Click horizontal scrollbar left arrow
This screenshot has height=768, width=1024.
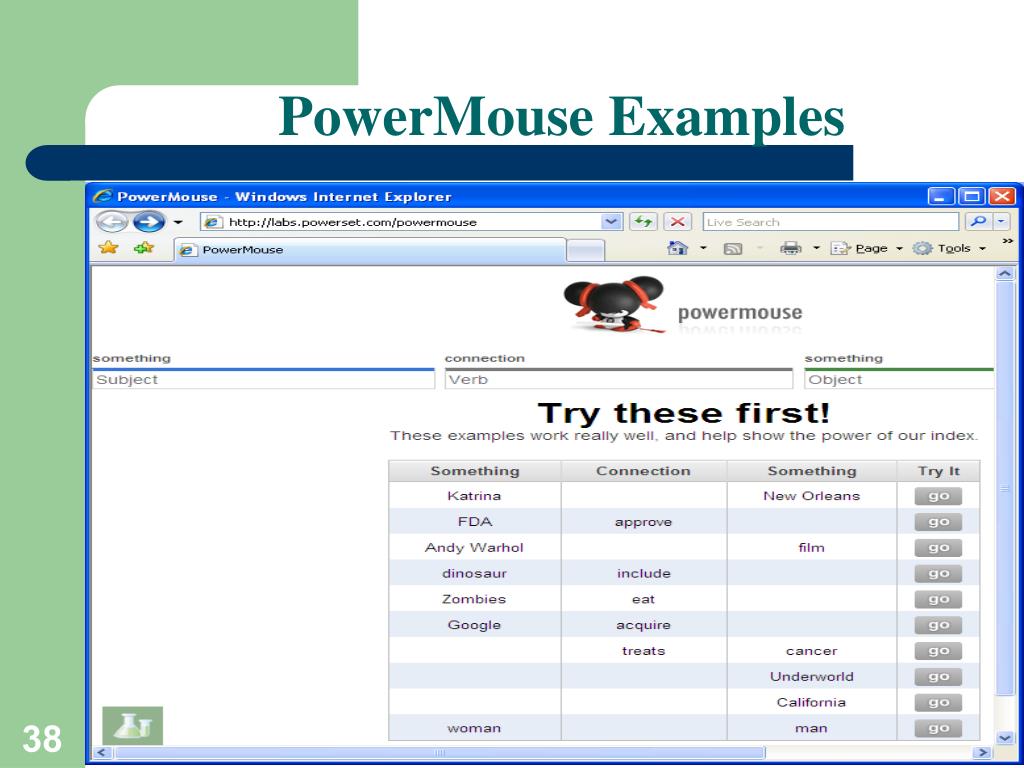pyautogui.click(x=101, y=752)
